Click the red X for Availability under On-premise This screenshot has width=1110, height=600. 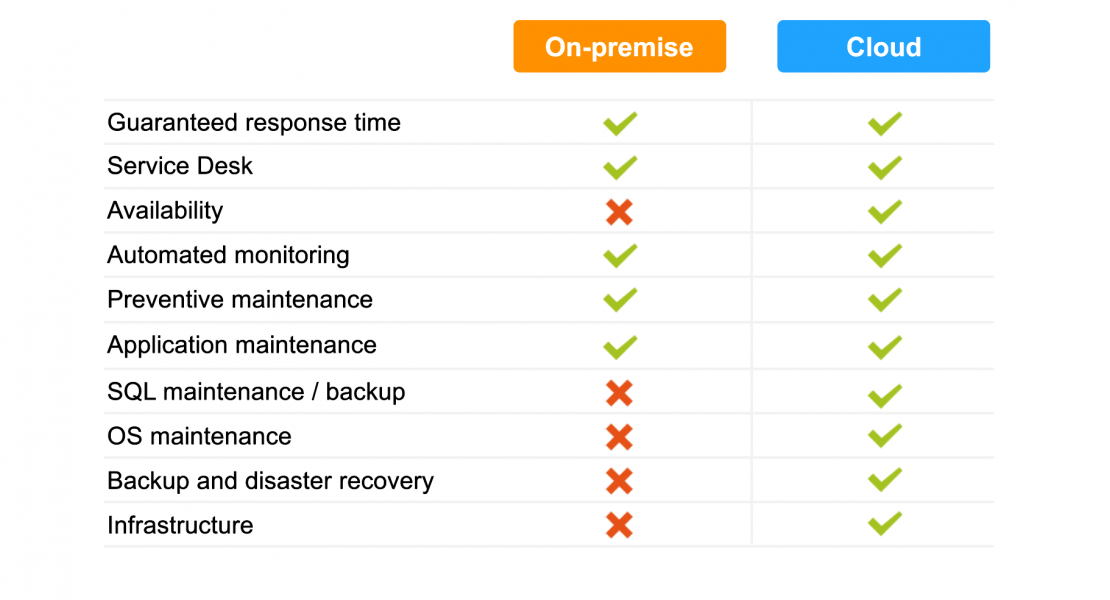619,212
